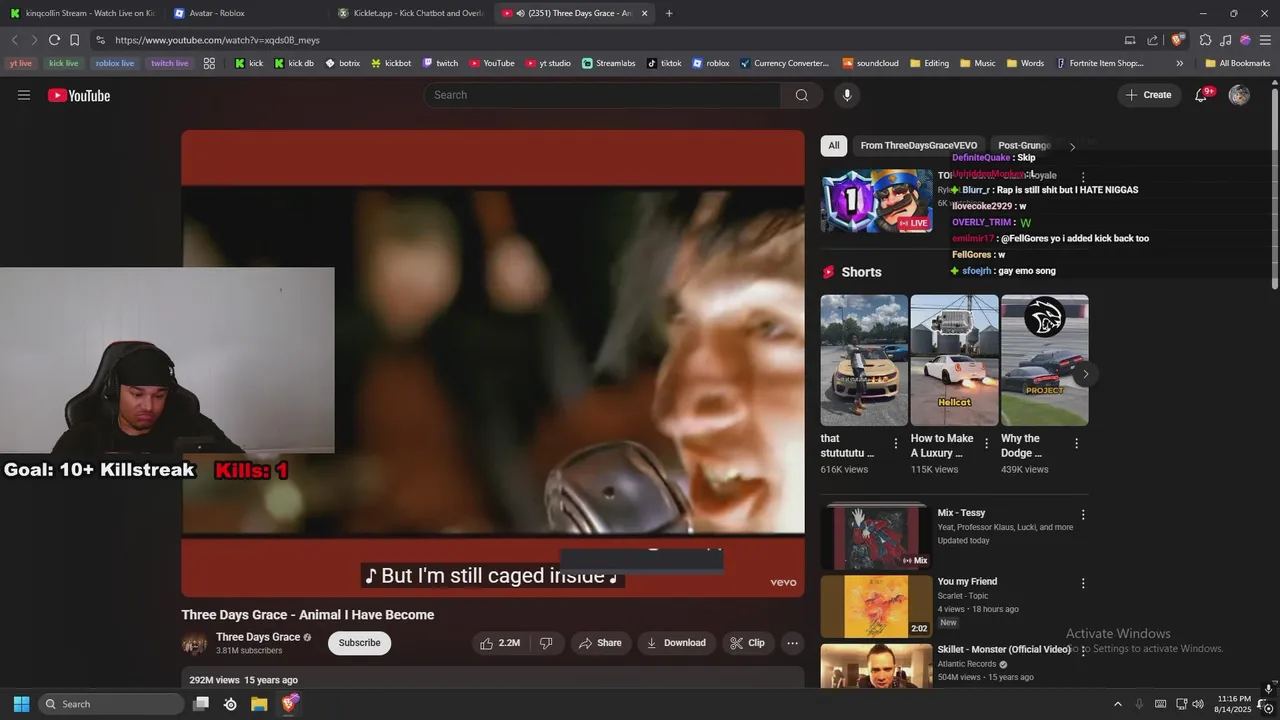Image resolution: width=1280 pixels, height=720 pixels.
Task: Open more actions ellipsis under video
Action: coord(792,643)
